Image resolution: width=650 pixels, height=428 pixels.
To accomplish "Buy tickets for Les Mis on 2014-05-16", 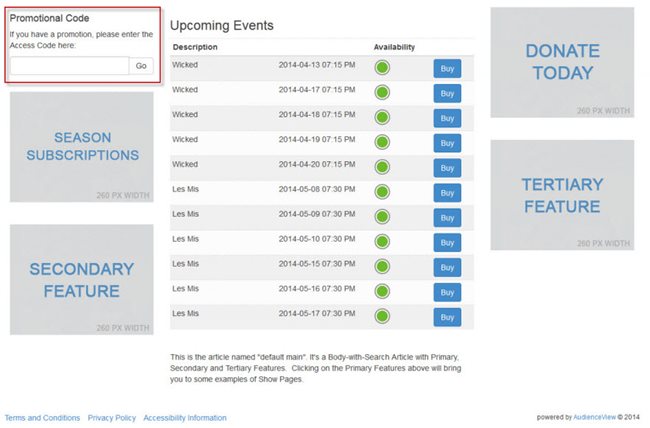I will click(447, 292).
